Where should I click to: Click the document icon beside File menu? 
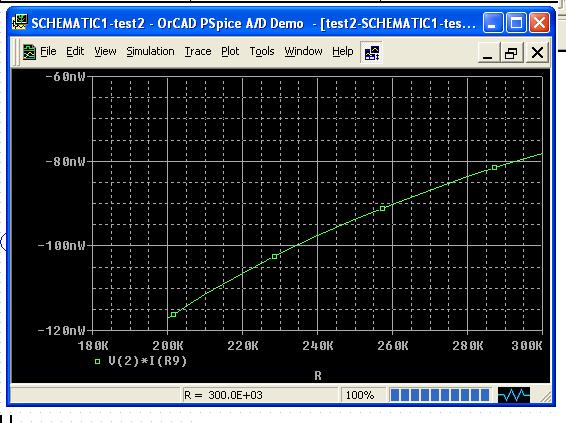point(29,52)
